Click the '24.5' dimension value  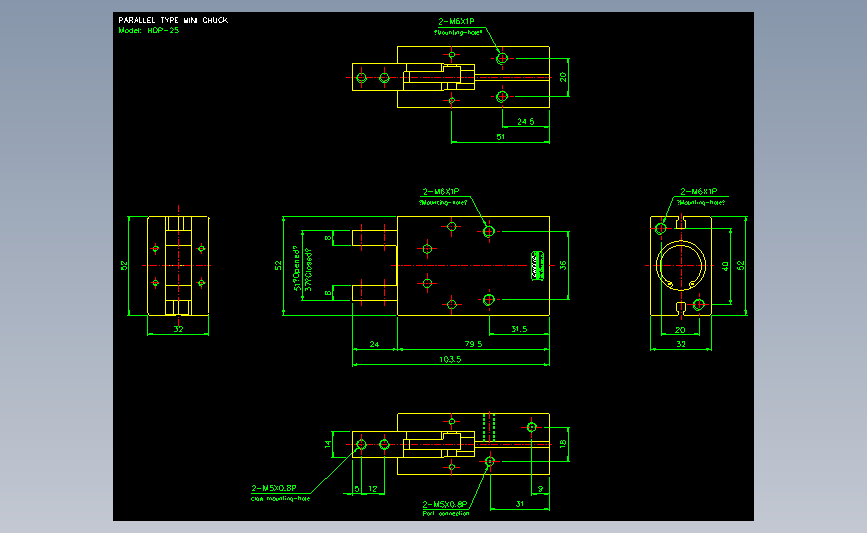526,122
